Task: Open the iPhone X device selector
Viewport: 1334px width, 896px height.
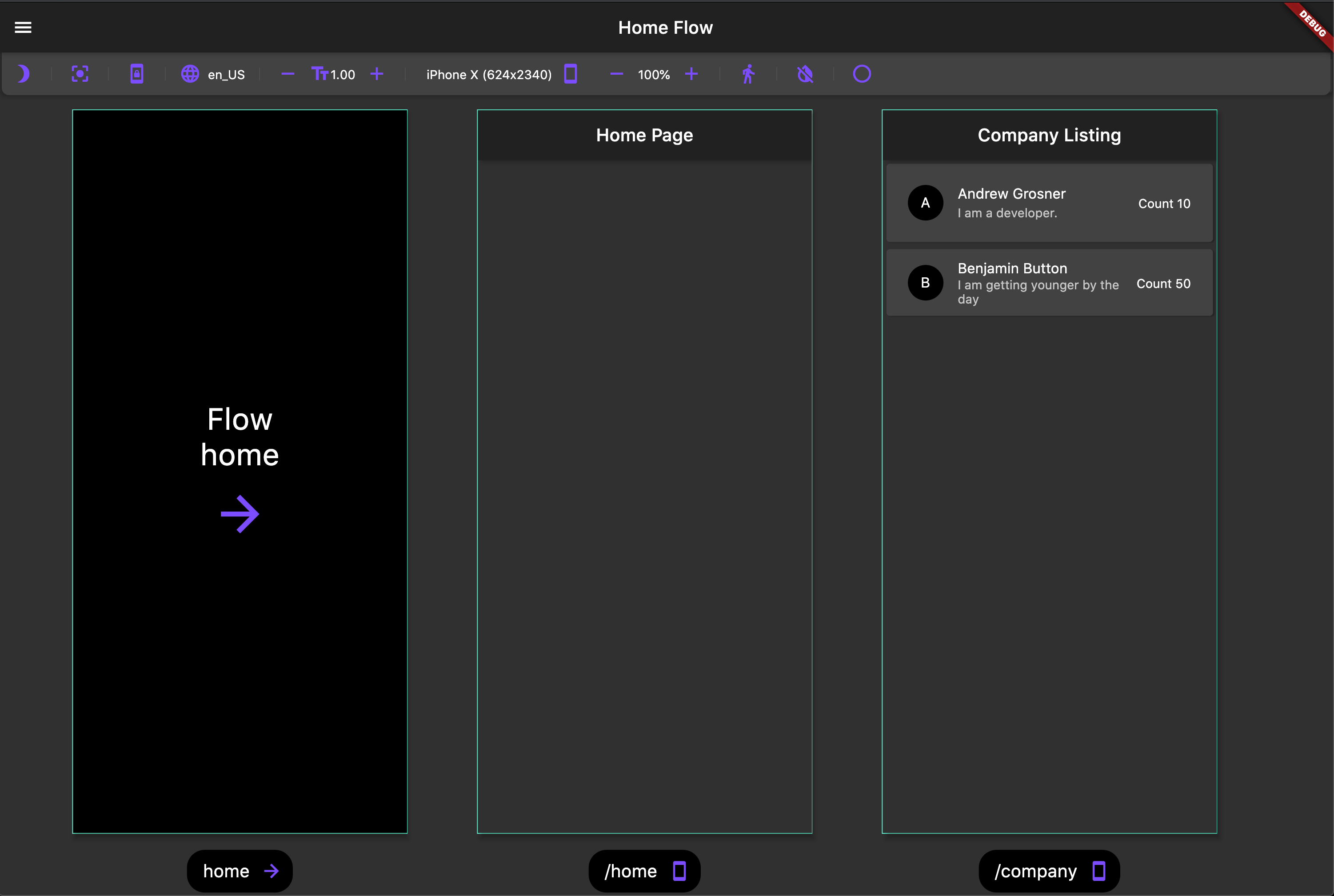Action: [489, 74]
